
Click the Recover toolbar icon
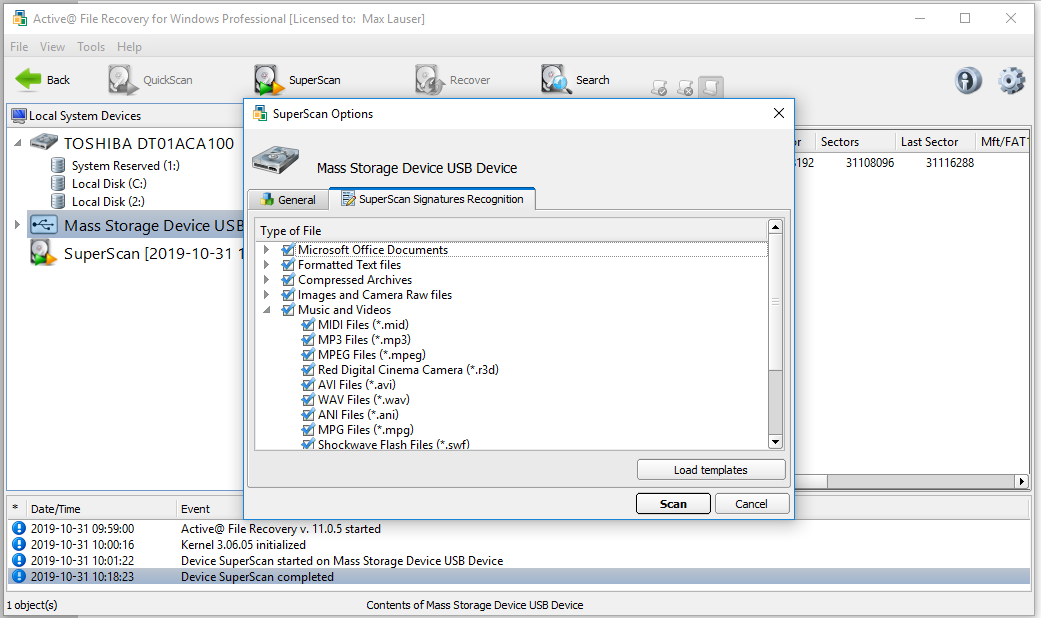tap(430, 80)
